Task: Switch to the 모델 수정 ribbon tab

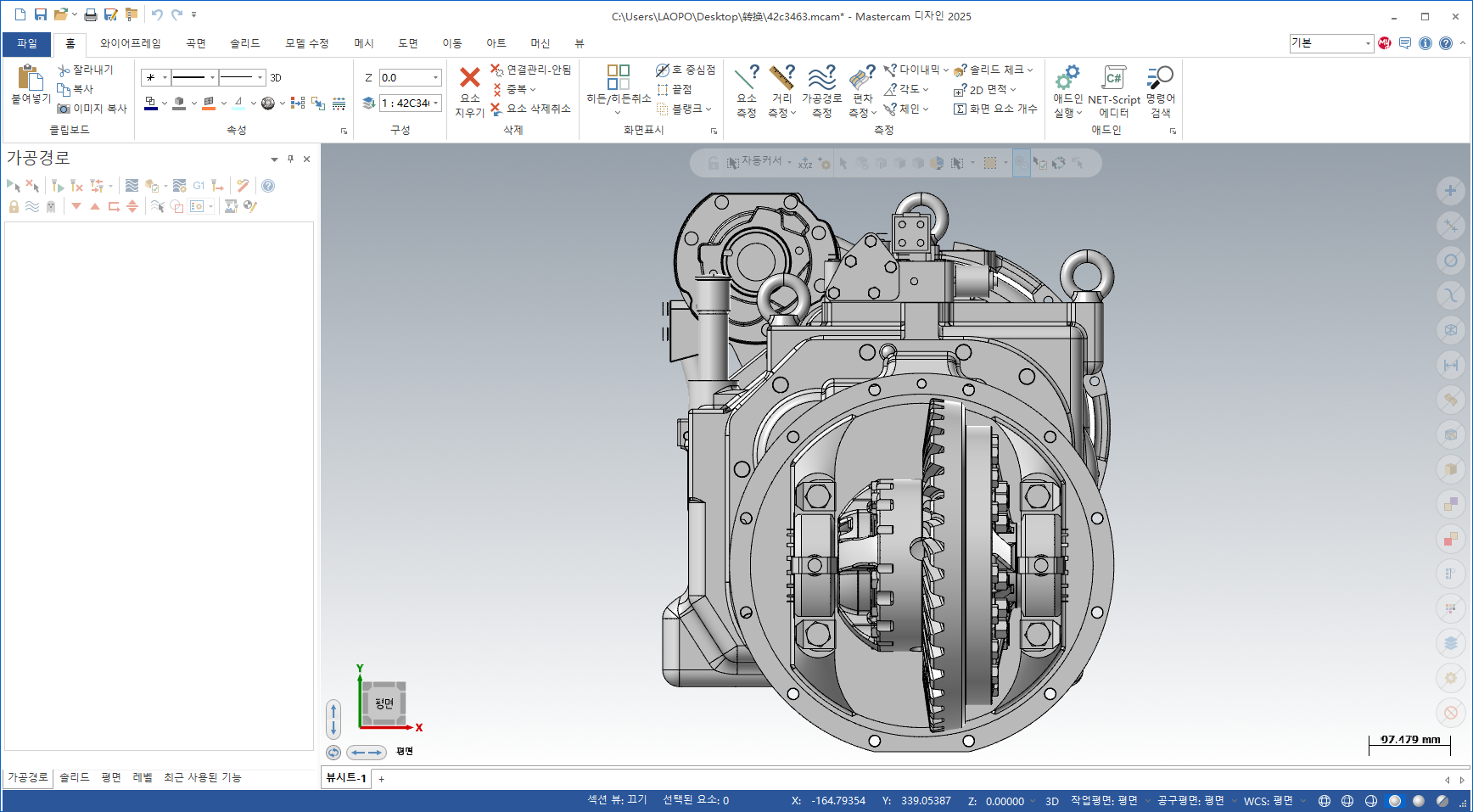Action: click(x=306, y=43)
